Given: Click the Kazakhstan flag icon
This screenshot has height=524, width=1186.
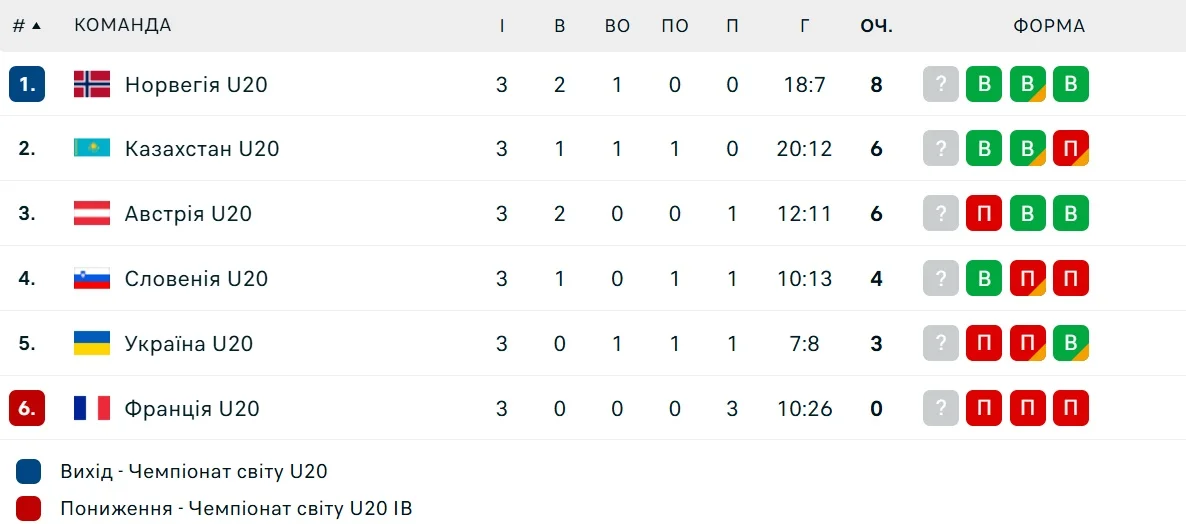Looking at the screenshot, I should [x=92, y=149].
